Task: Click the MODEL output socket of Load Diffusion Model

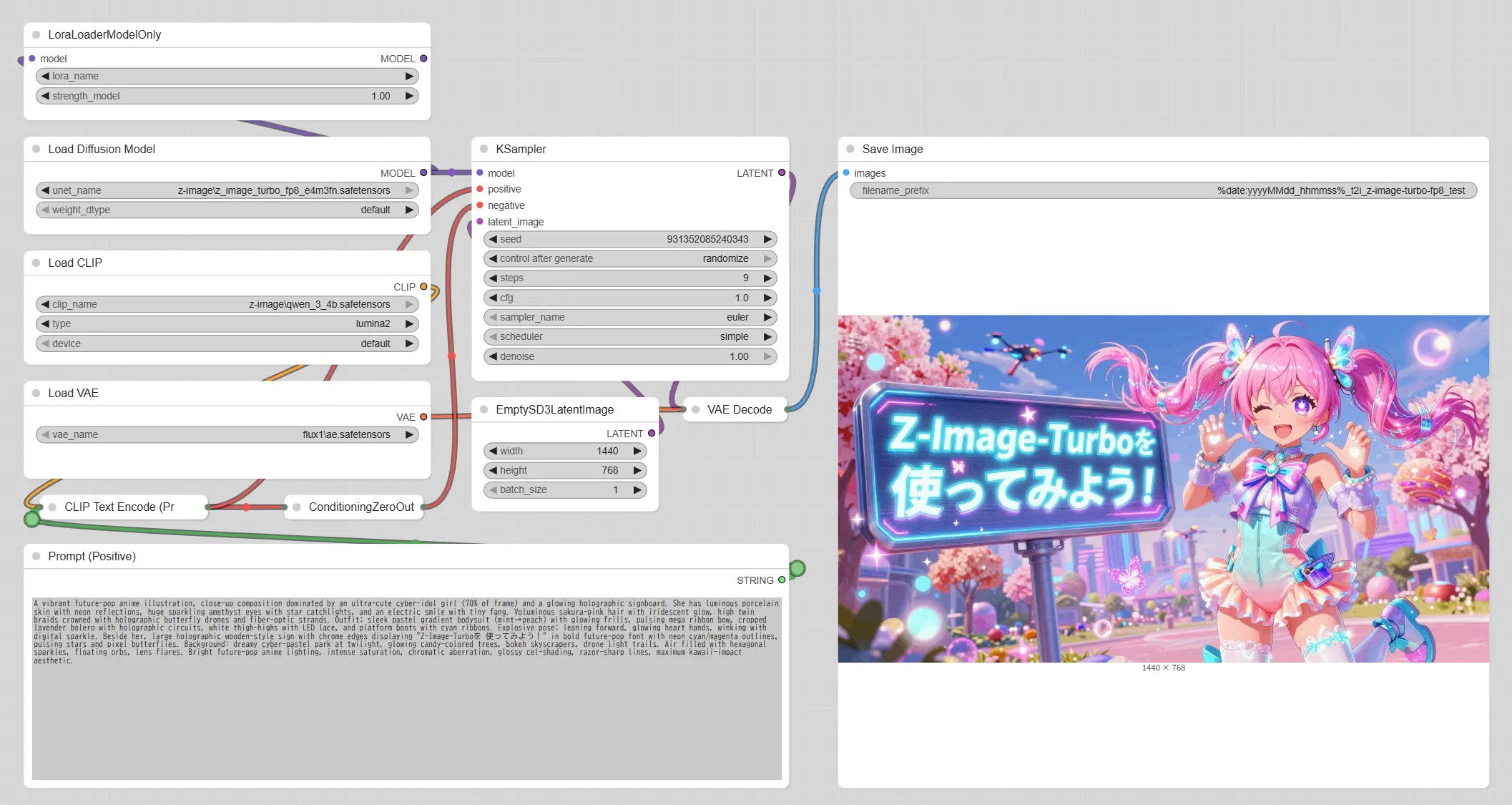Action: 423,173
